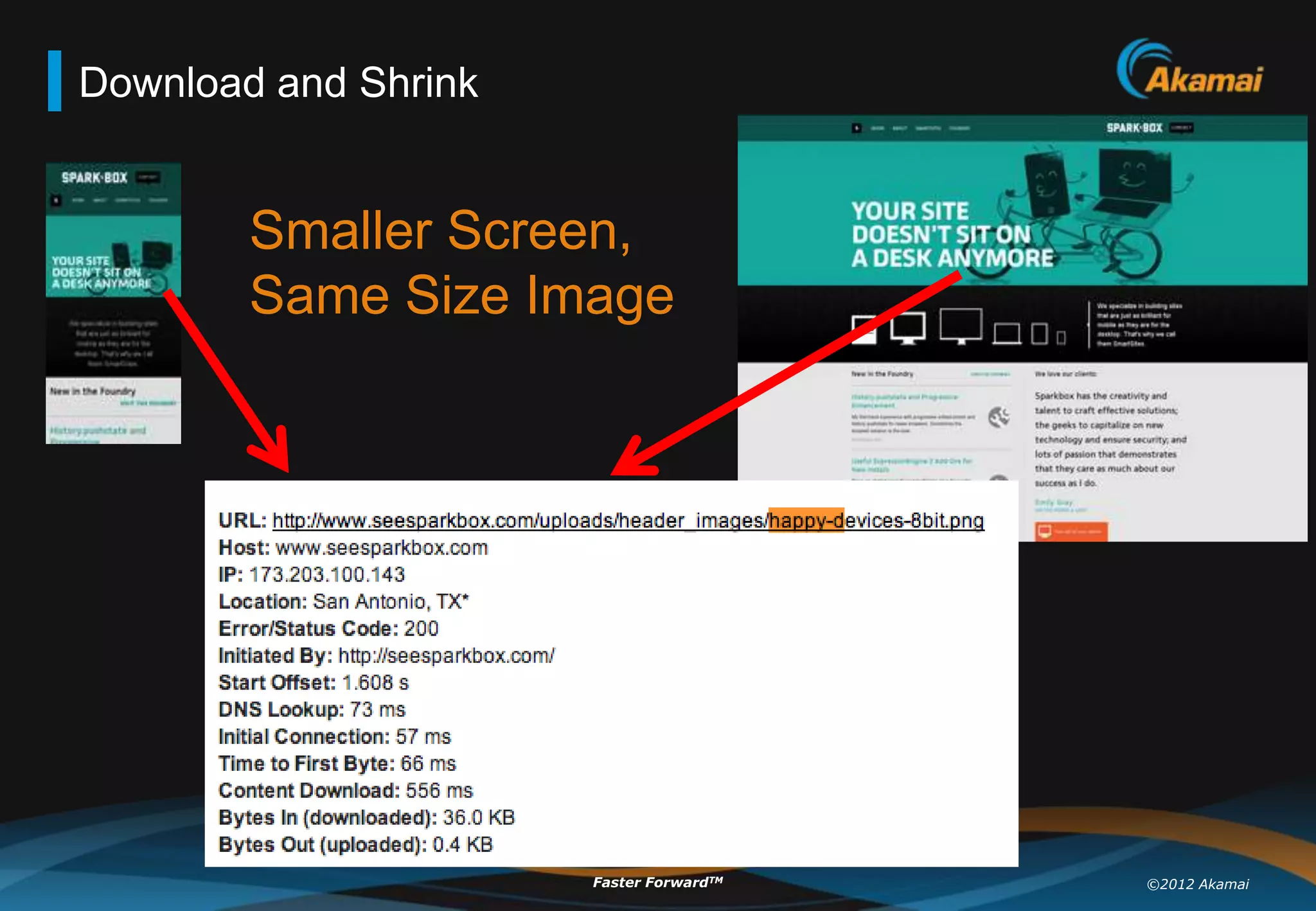This screenshot has height=911, width=1316.
Task: Click 'Initial Connection: 57 ms' line
Action: 335,736
